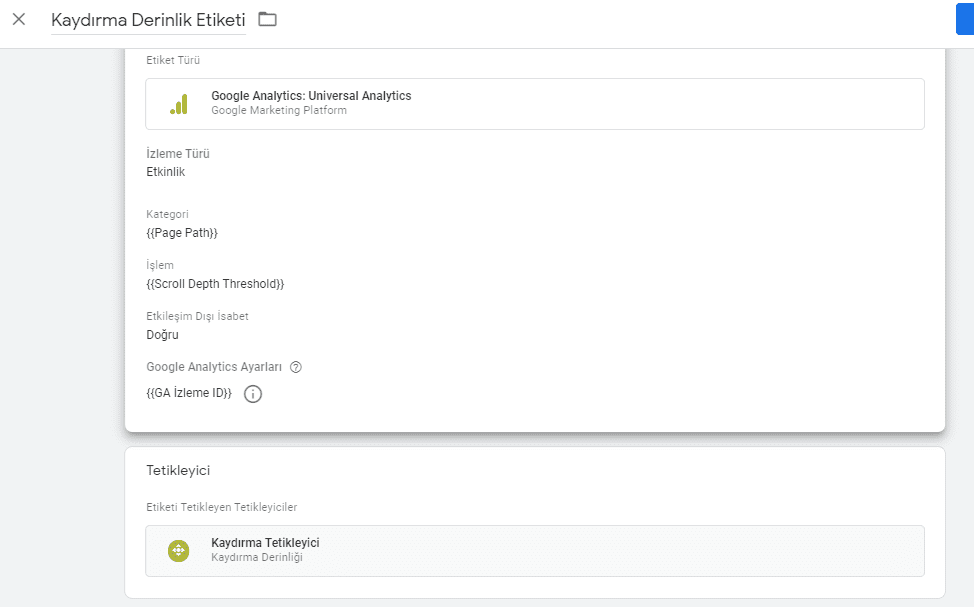974x607 pixels.
Task: Click the Etiketi Tetikleyen Tetikleyiciler label
Action: [221, 508]
